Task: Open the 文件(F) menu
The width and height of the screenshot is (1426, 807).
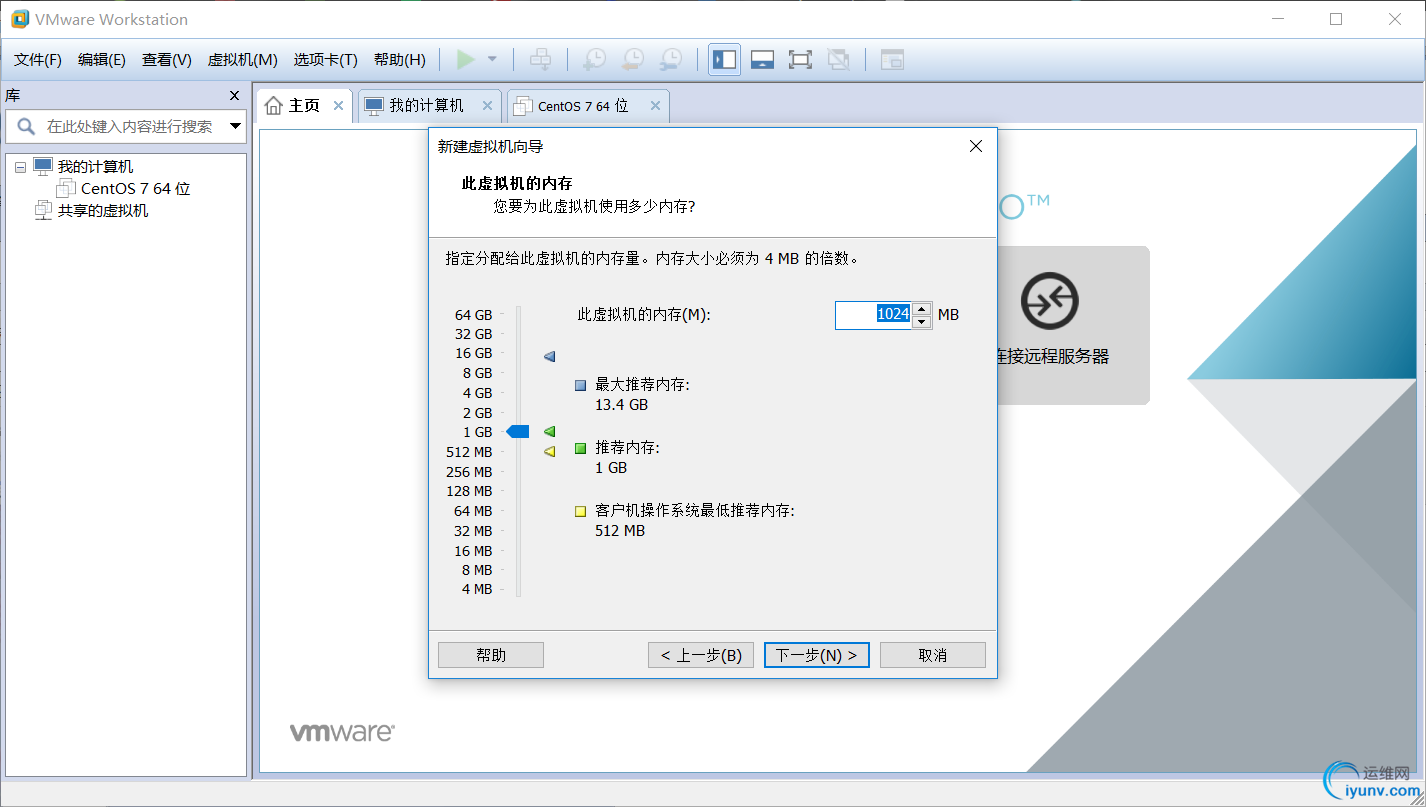Action: (x=38, y=60)
